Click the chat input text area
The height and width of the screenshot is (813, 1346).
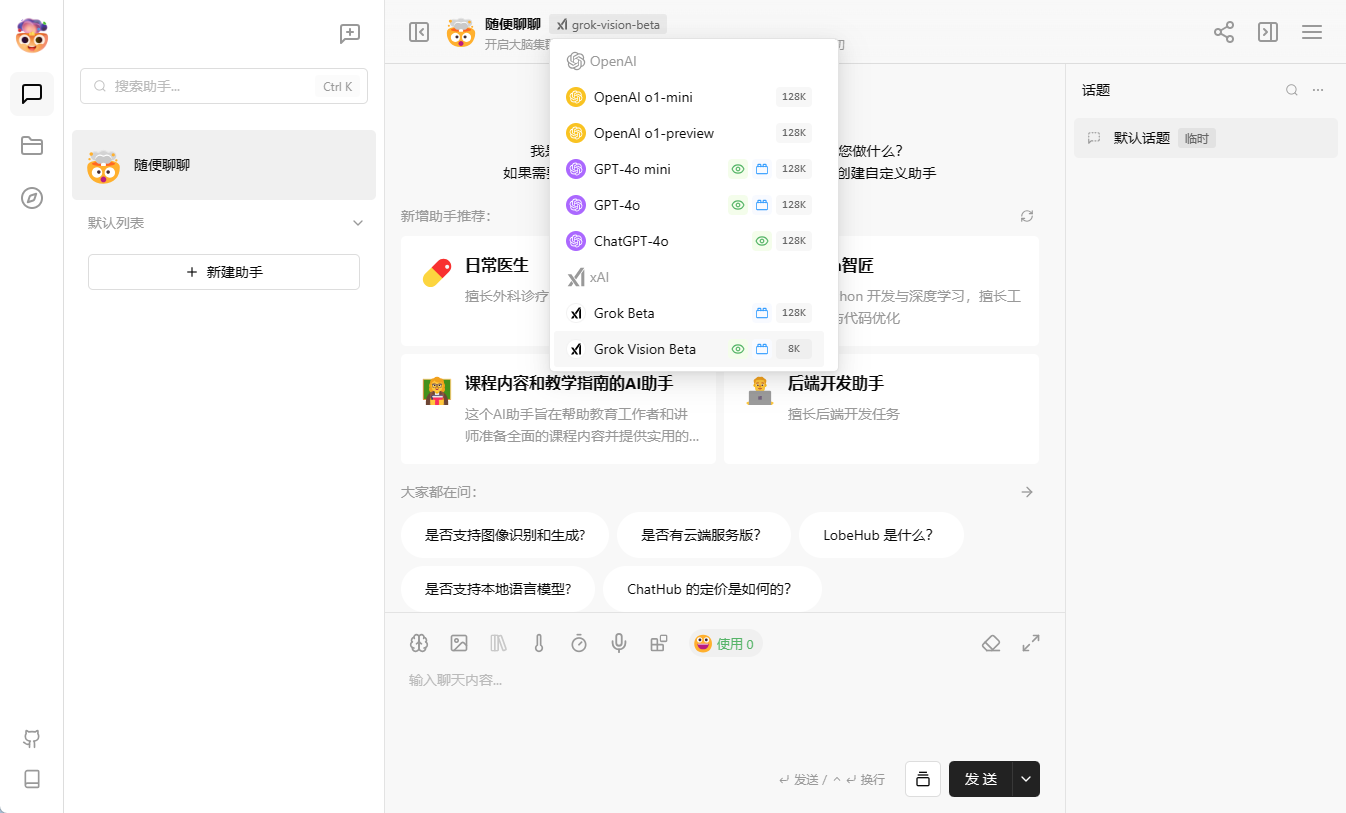click(724, 710)
